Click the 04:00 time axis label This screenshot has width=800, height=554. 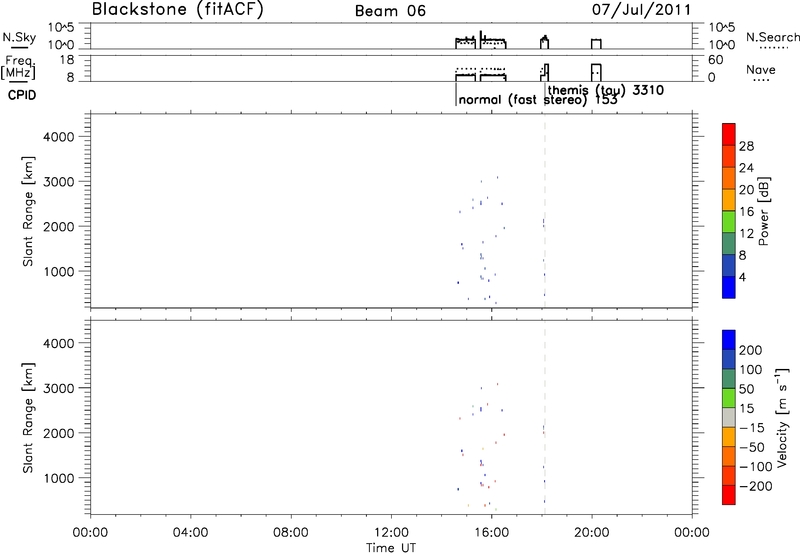[x=190, y=533]
